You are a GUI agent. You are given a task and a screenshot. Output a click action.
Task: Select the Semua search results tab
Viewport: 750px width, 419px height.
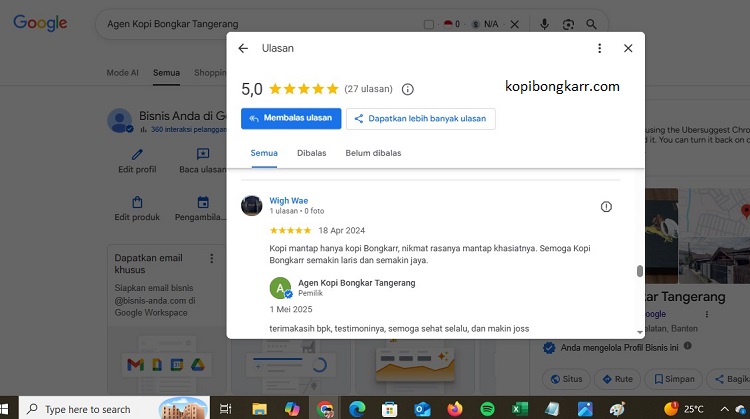(166, 73)
